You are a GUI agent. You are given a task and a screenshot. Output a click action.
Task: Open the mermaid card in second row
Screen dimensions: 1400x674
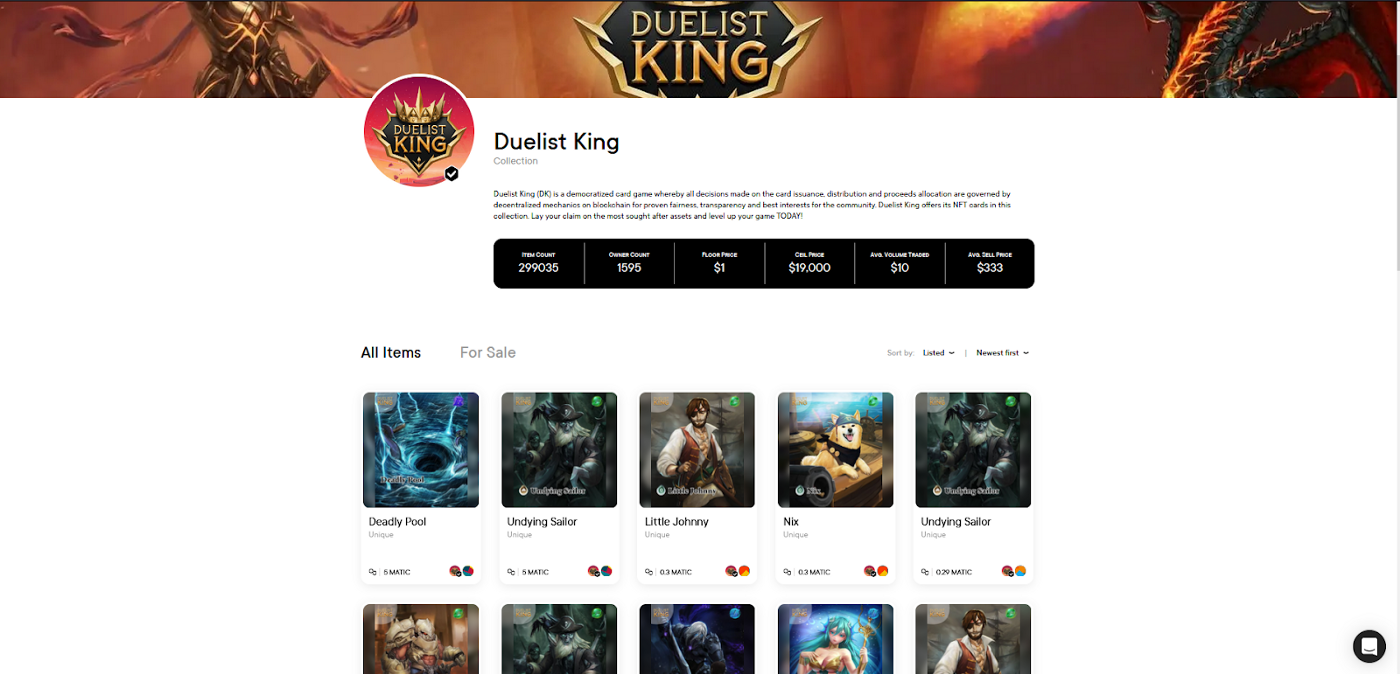point(835,639)
